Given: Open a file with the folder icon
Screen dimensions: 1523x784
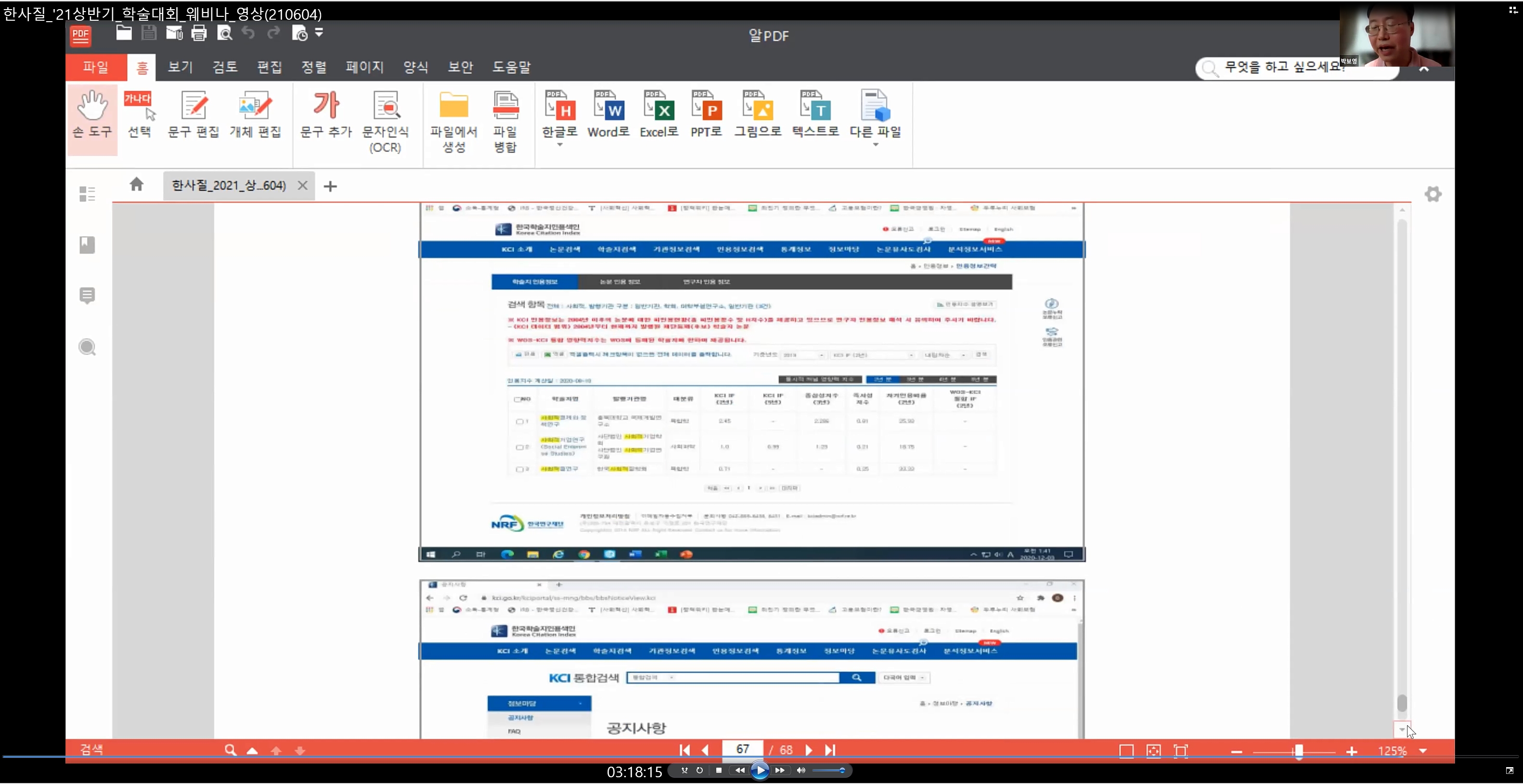Looking at the screenshot, I should coord(124,33).
